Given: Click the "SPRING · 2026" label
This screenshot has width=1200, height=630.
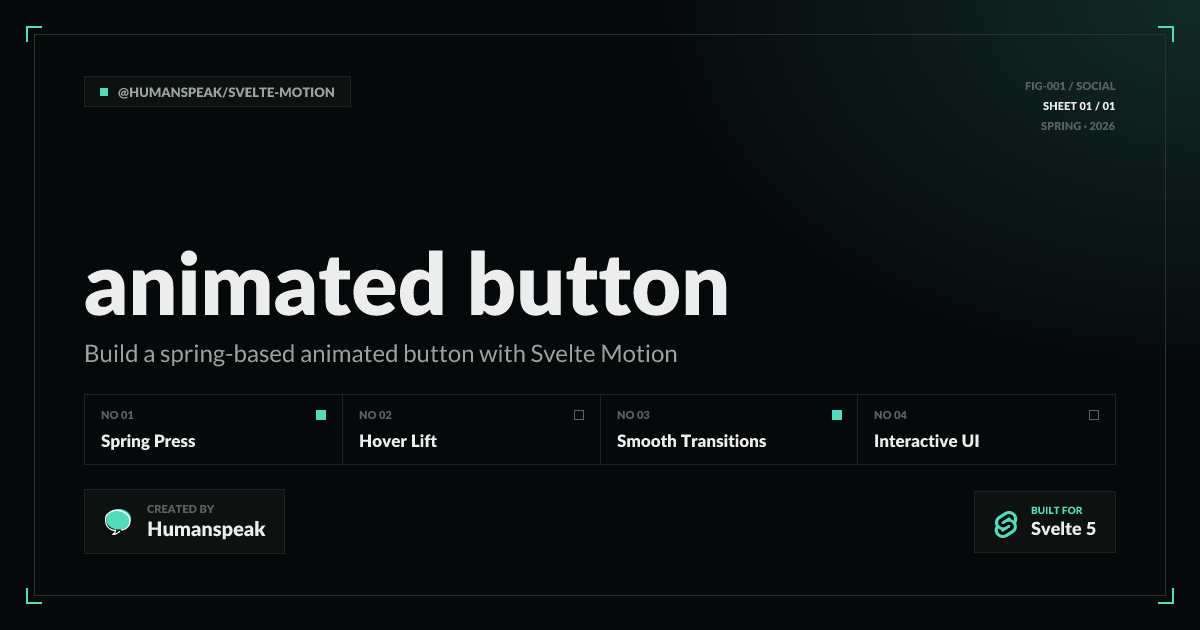Looking at the screenshot, I should [1078, 126].
